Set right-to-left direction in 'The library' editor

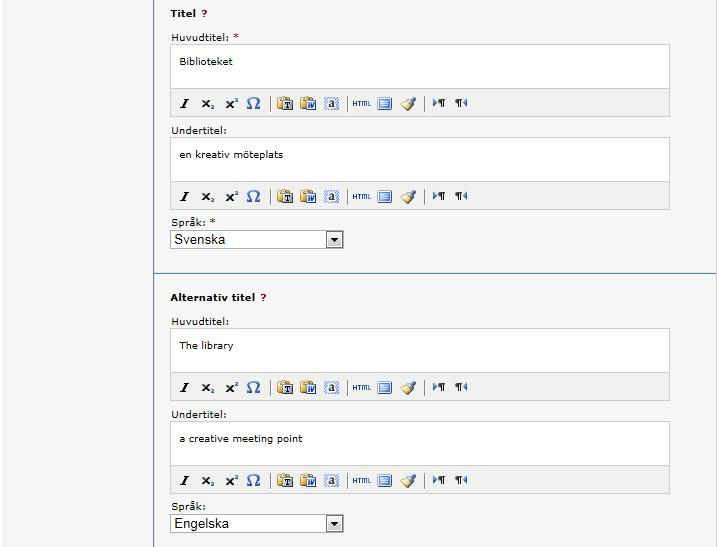(x=461, y=387)
